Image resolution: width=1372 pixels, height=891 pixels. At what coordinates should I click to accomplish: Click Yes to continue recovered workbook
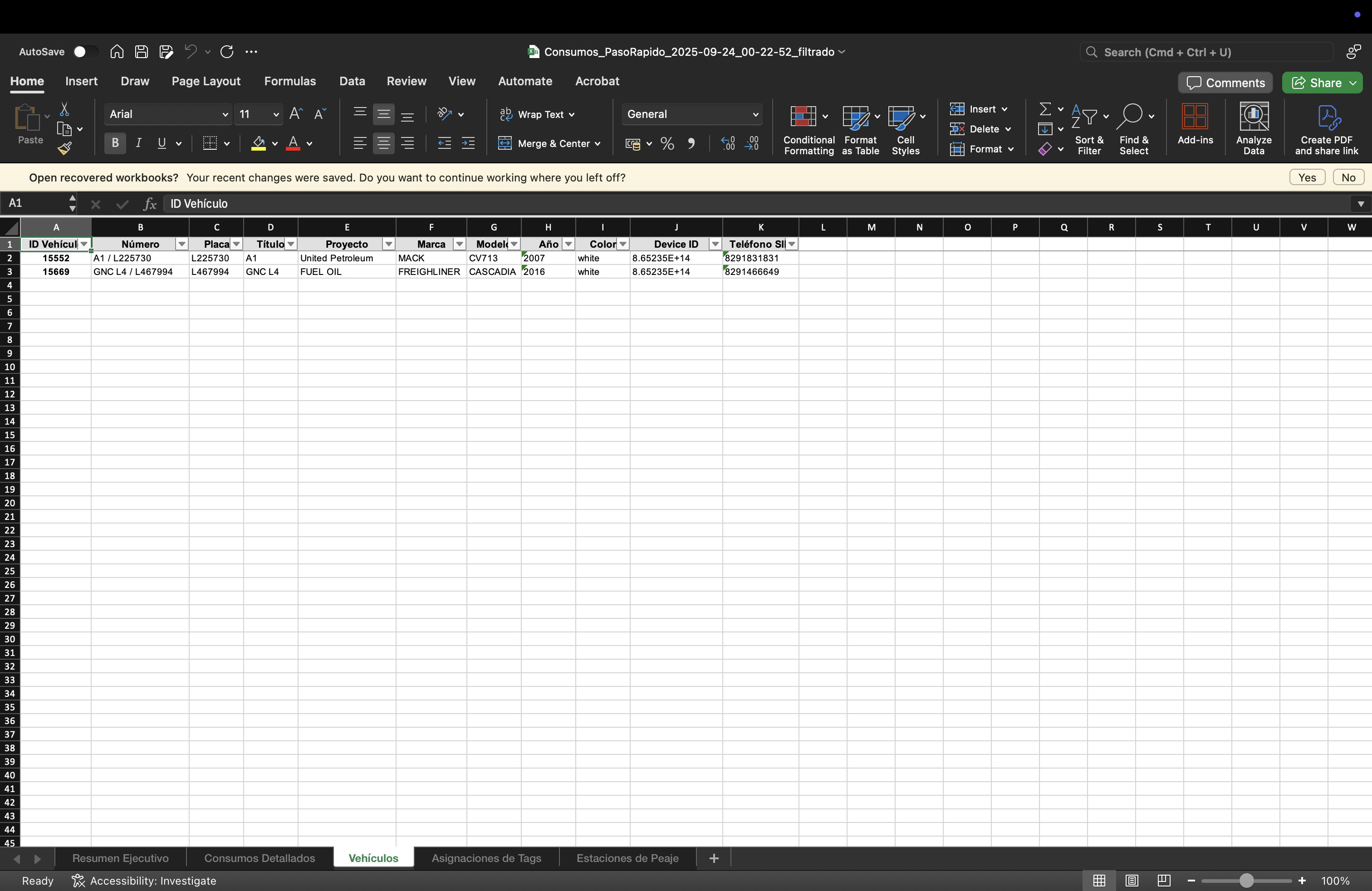(1307, 177)
